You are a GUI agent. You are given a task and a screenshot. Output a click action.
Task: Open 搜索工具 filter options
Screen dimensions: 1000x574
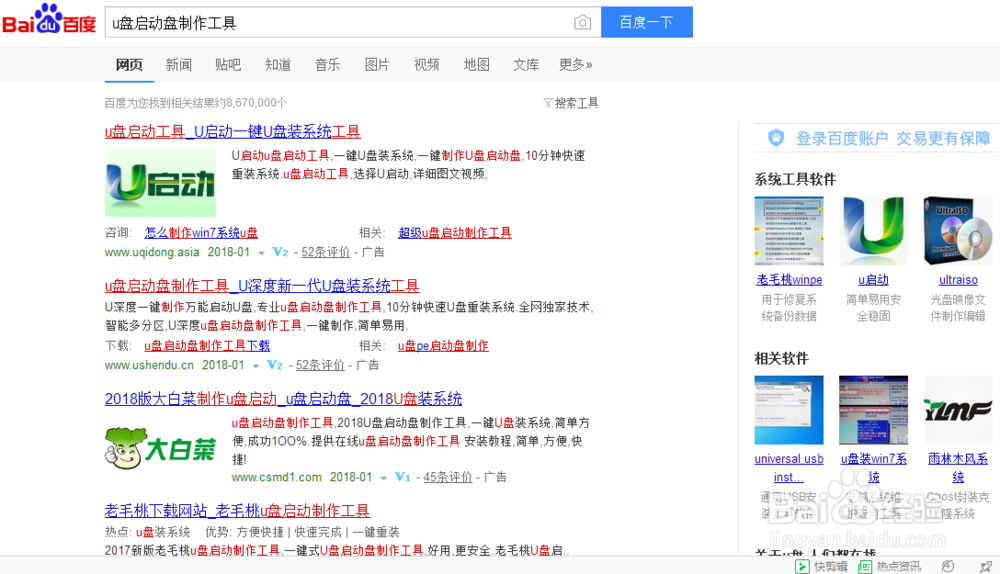point(571,103)
